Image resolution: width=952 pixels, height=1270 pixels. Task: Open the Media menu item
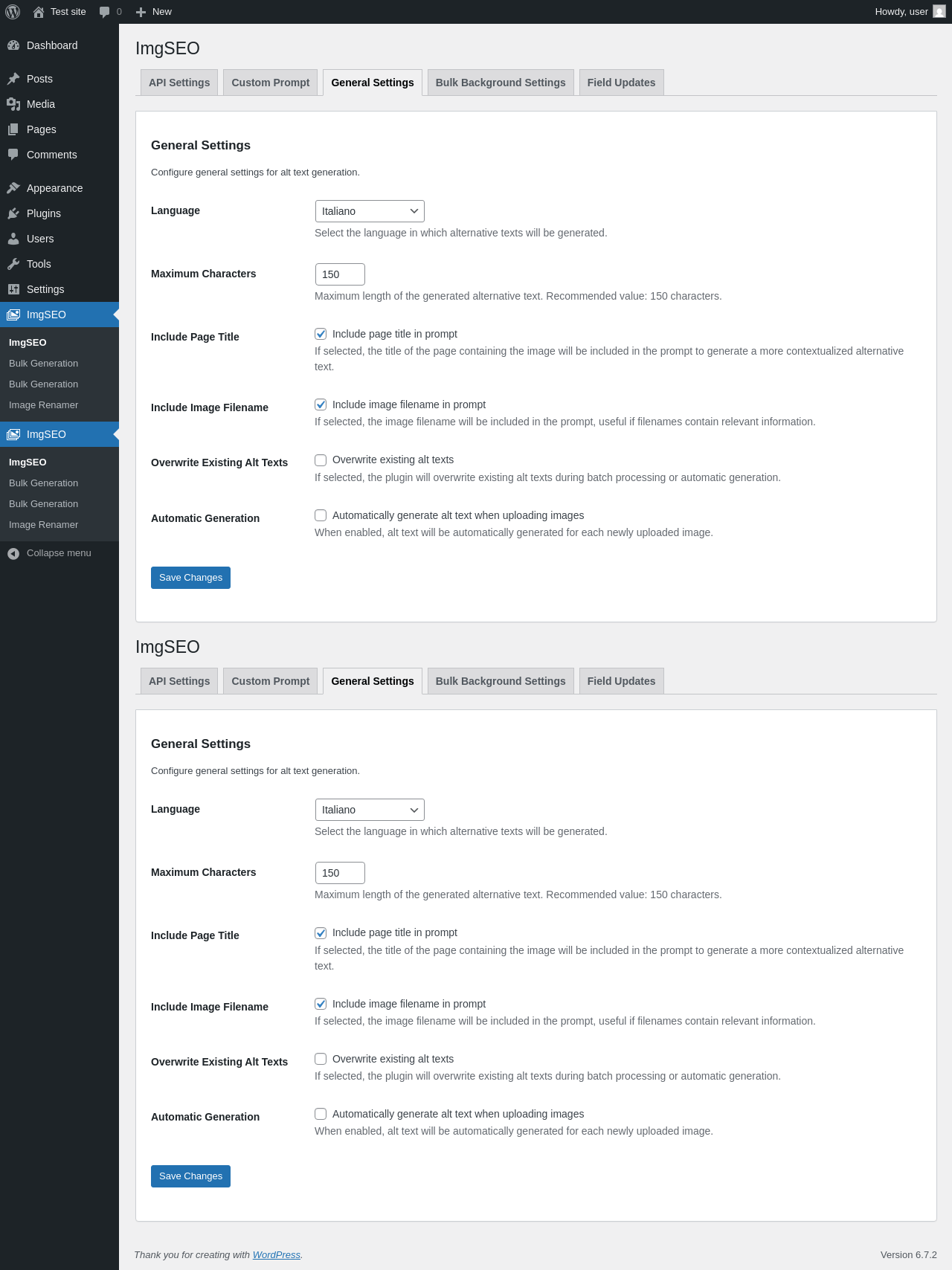59,104
